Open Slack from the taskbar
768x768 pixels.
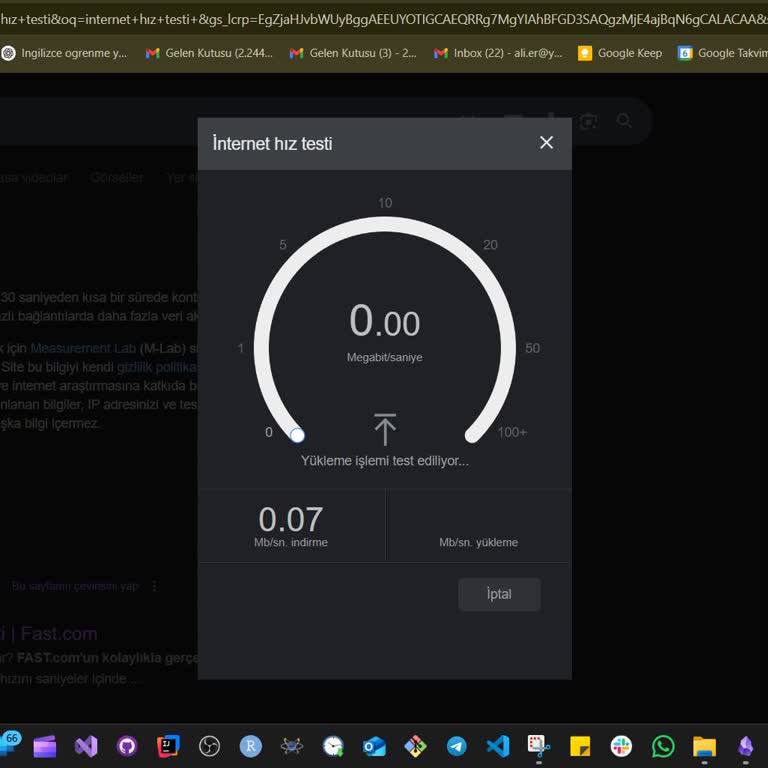(x=621, y=746)
